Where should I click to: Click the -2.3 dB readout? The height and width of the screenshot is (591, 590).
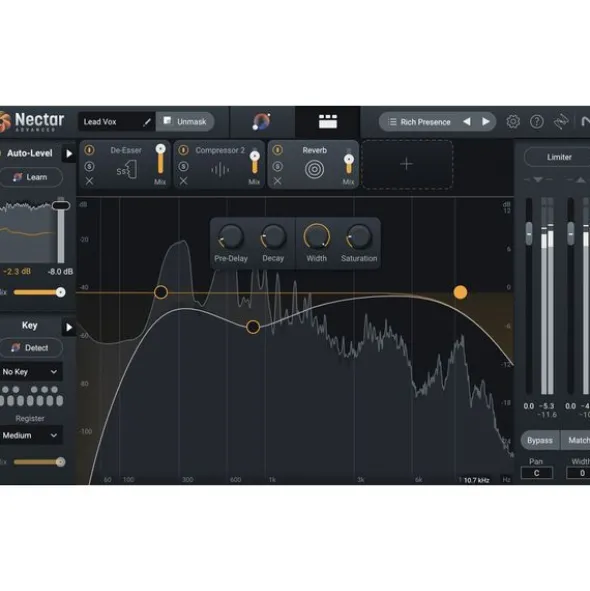(x=17, y=271)
